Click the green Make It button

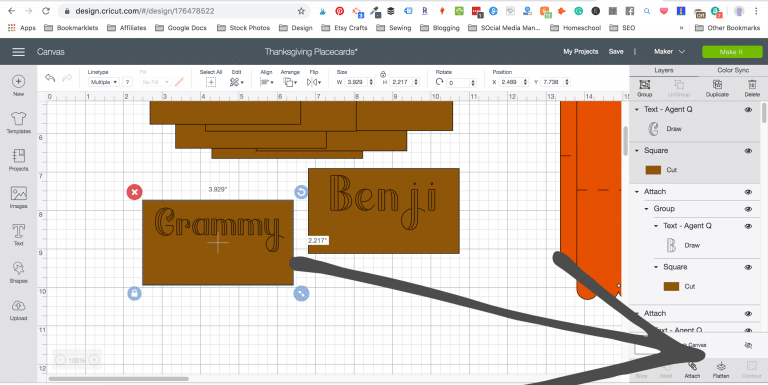tap(732, 51)
